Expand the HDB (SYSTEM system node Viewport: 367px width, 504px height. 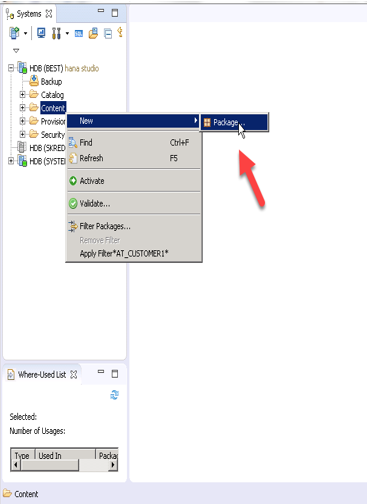(x=11, y=161)
